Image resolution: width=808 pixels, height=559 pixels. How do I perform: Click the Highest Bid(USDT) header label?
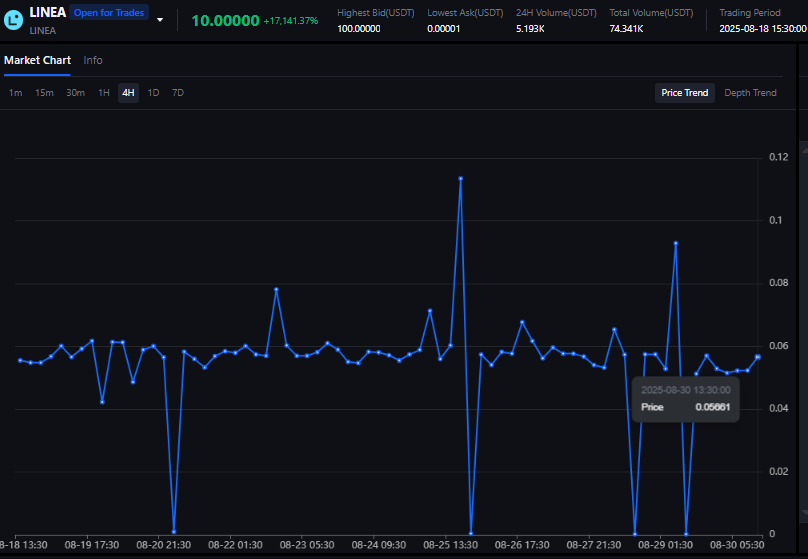click(376, 13)
